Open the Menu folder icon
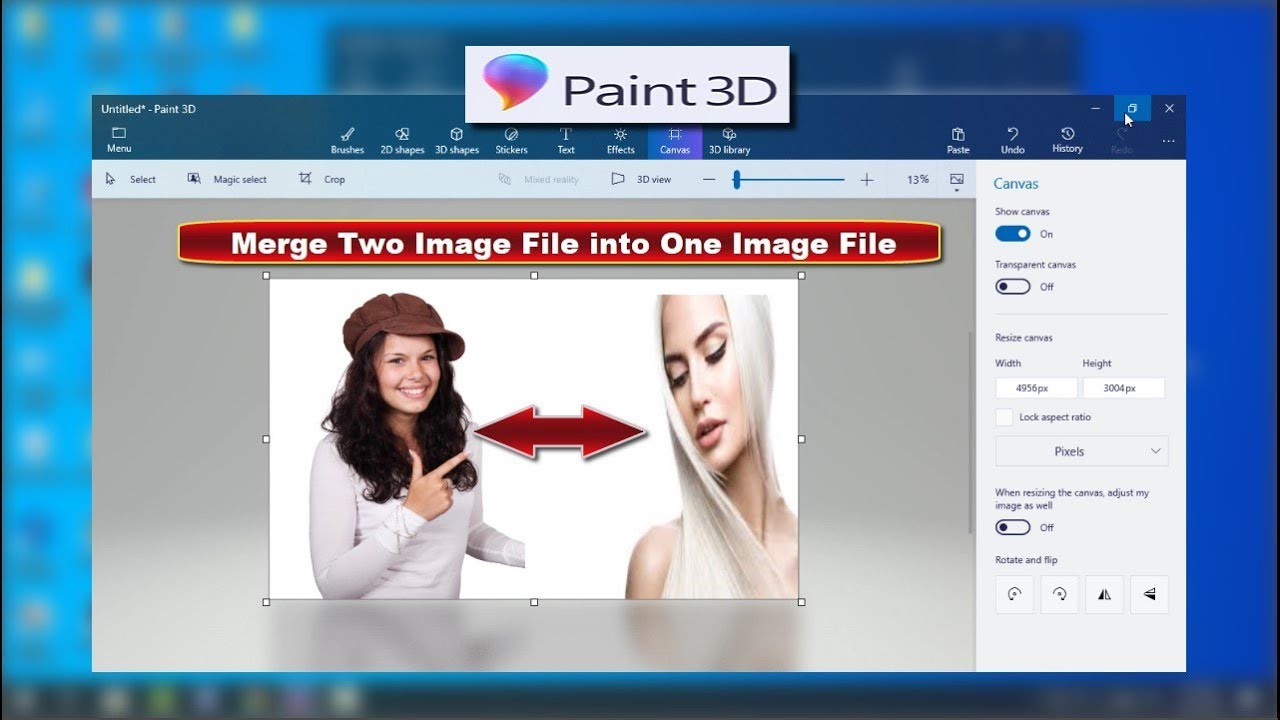 (x=119, y=139)
